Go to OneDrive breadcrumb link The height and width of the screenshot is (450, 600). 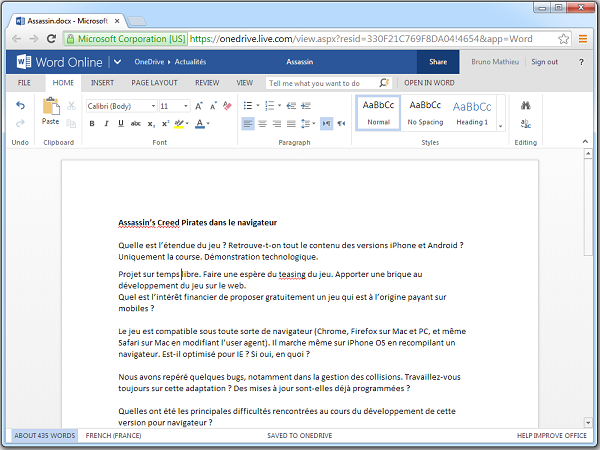coord(149,62)
